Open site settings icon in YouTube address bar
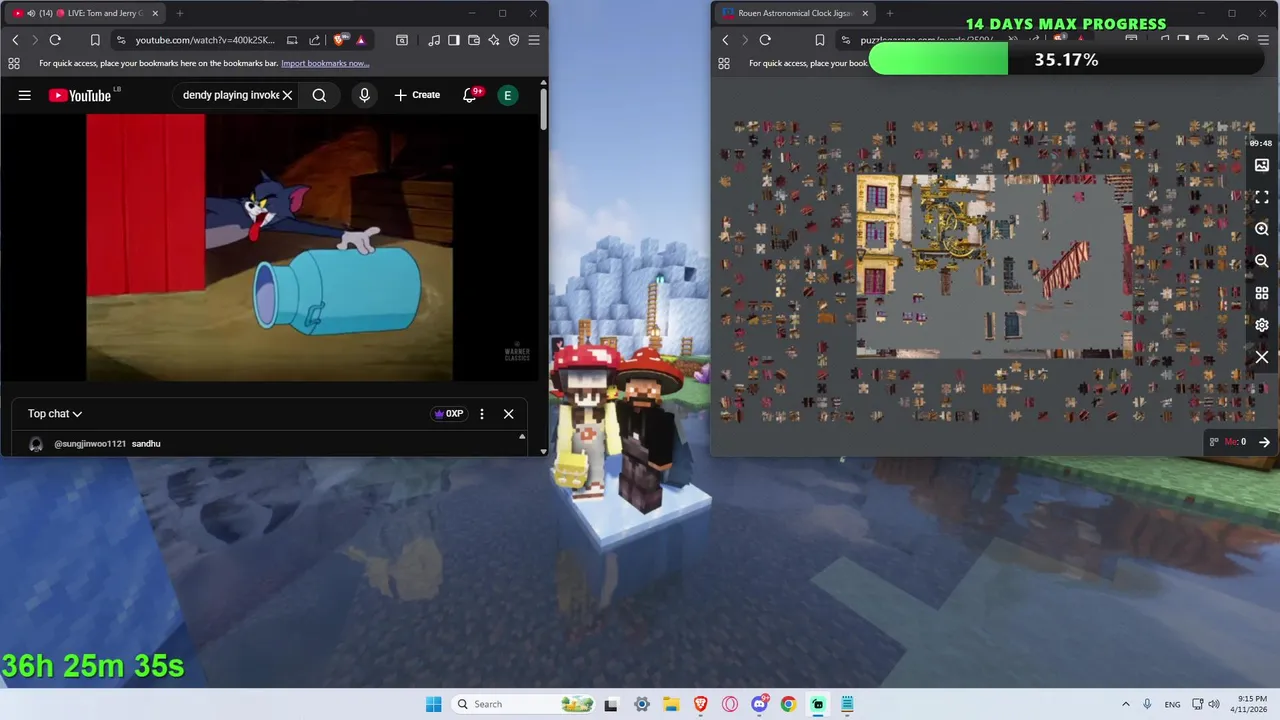 click(121, 40)
